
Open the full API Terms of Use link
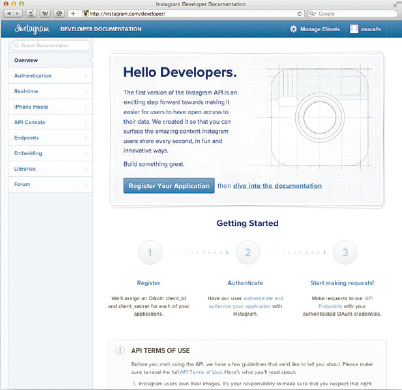201,372
